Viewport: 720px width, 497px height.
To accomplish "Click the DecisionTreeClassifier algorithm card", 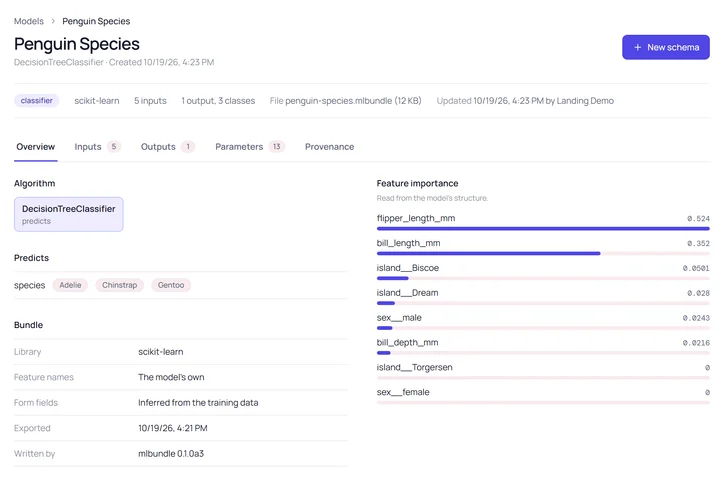I will coord(69,215).
